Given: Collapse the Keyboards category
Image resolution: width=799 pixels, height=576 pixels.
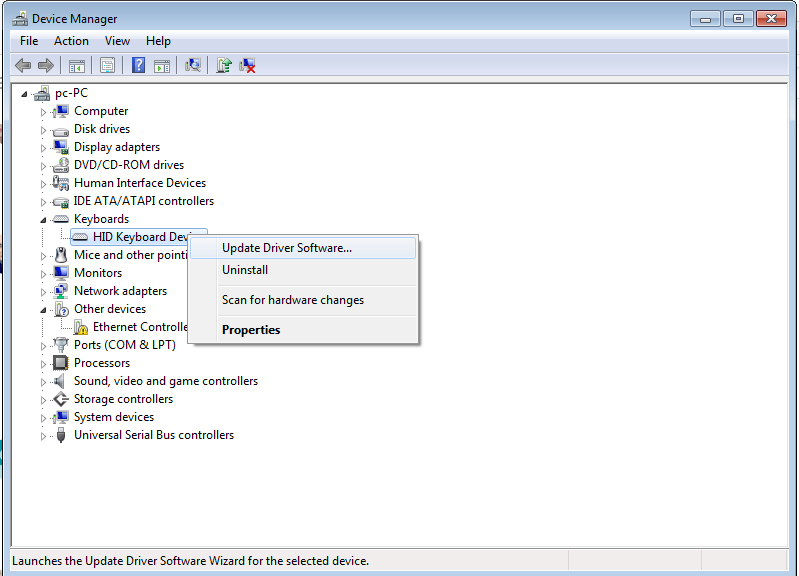Looking at the screenshot, I should coord(43,220).
